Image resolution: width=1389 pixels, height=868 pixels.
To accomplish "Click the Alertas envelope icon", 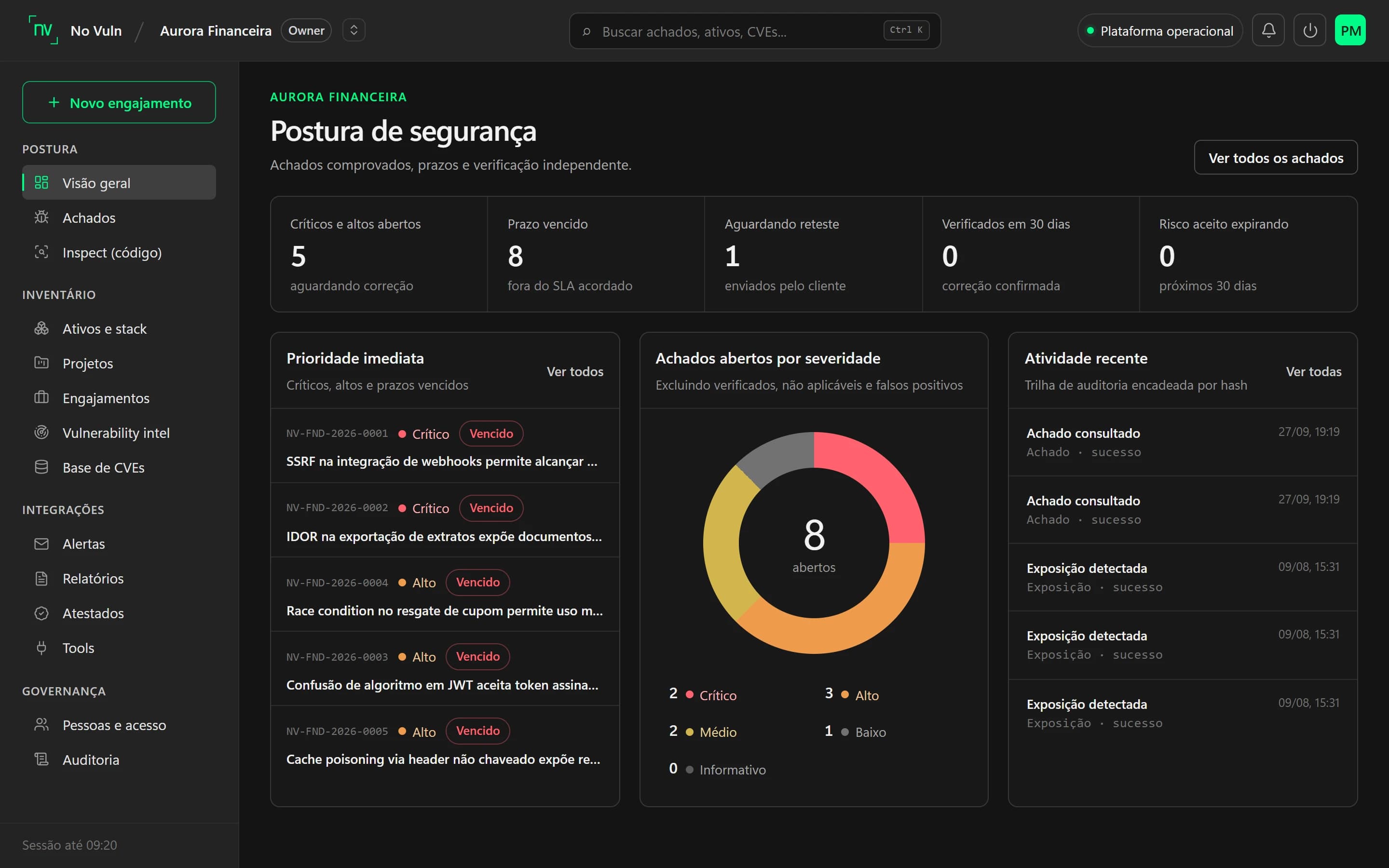I will 41,543.
